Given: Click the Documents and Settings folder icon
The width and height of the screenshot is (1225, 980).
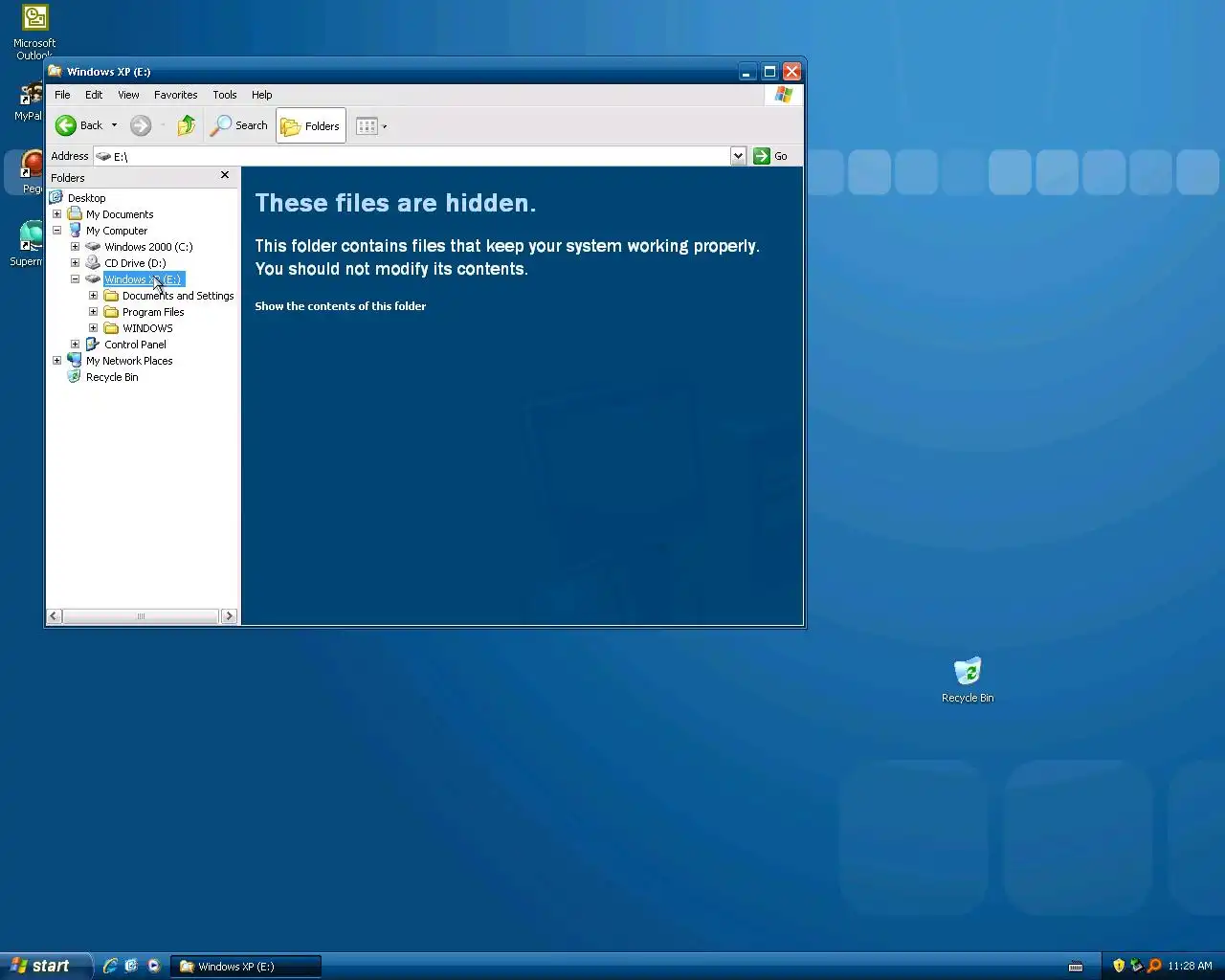Looking at the screenshot, I should click(111, 296).
